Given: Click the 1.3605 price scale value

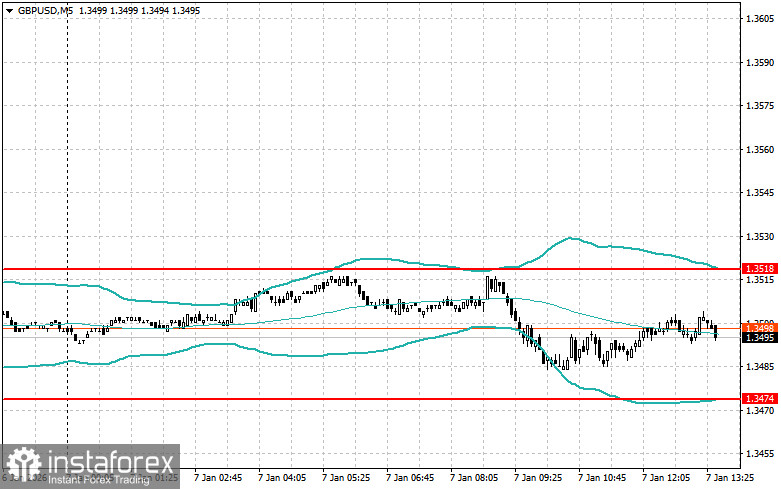Looking at the screenshot, I should pos(760,19).
